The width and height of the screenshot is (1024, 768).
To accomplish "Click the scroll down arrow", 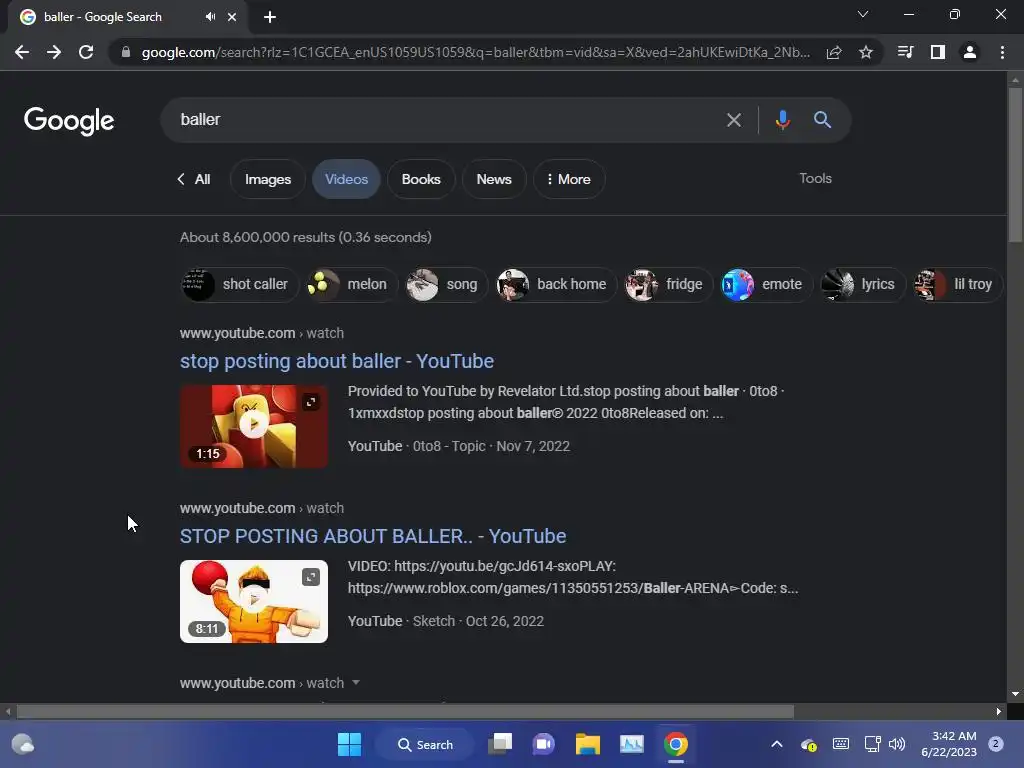I will [1015, 694].
